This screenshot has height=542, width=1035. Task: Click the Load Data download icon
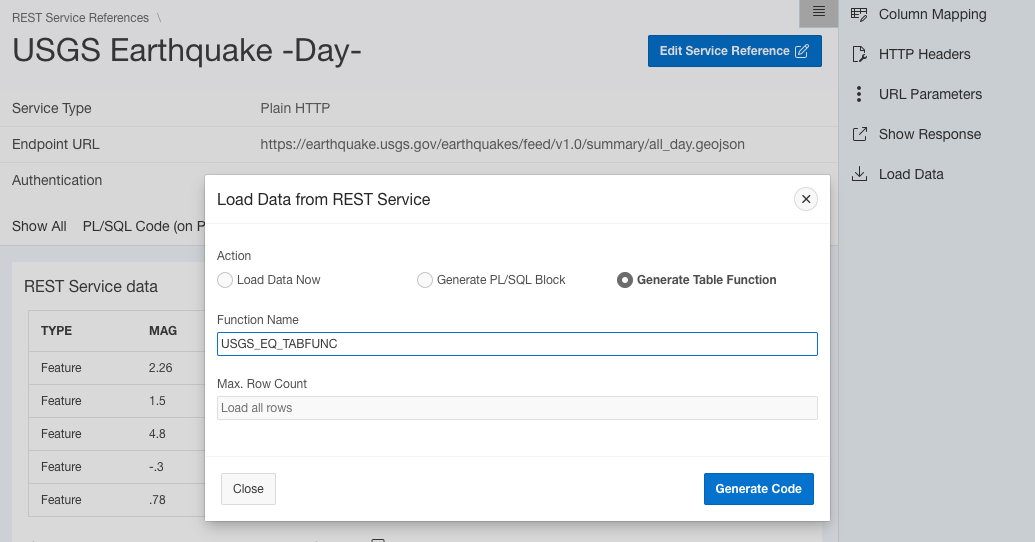tap(859, 174)
